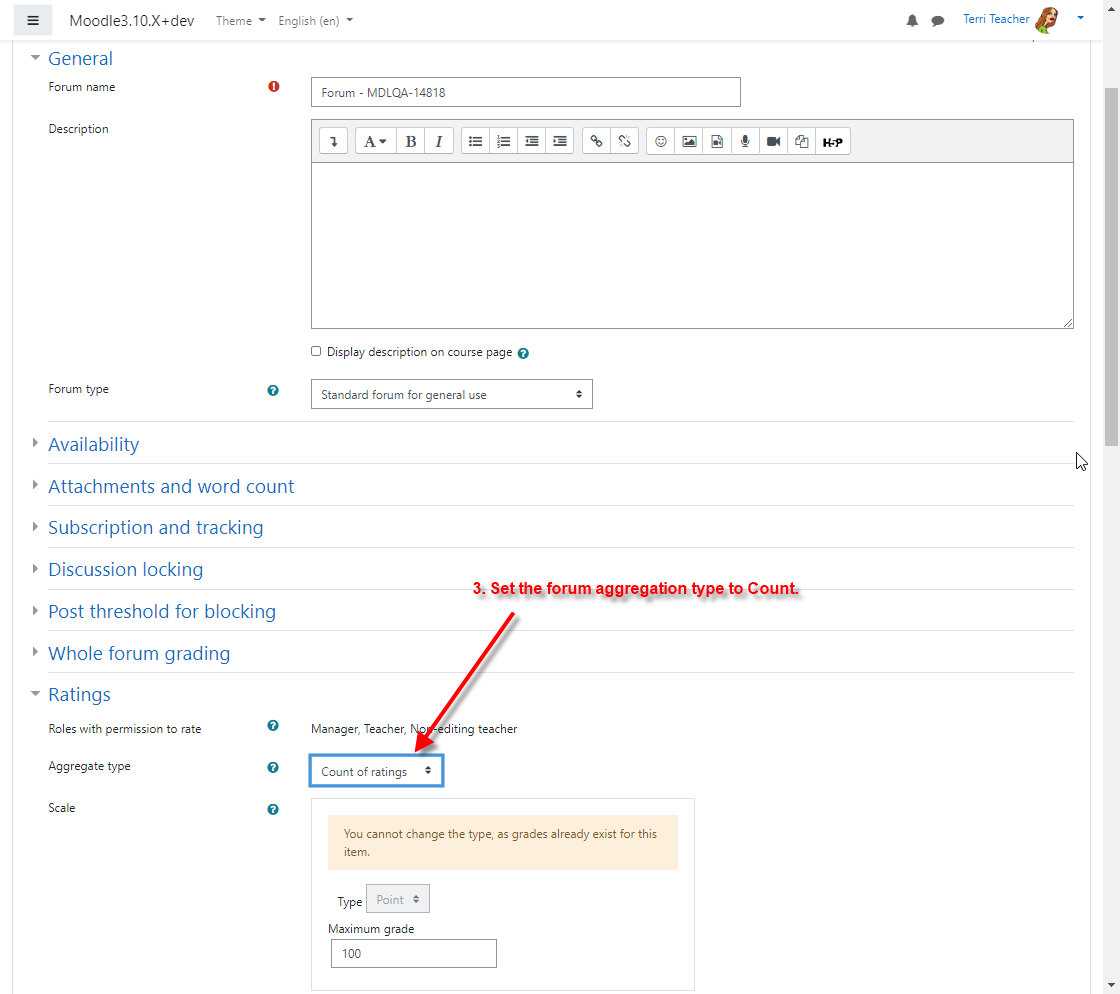1120x994 pixels.
Task: Click Terri Teacher's avatar picture
Action: 1047,20
